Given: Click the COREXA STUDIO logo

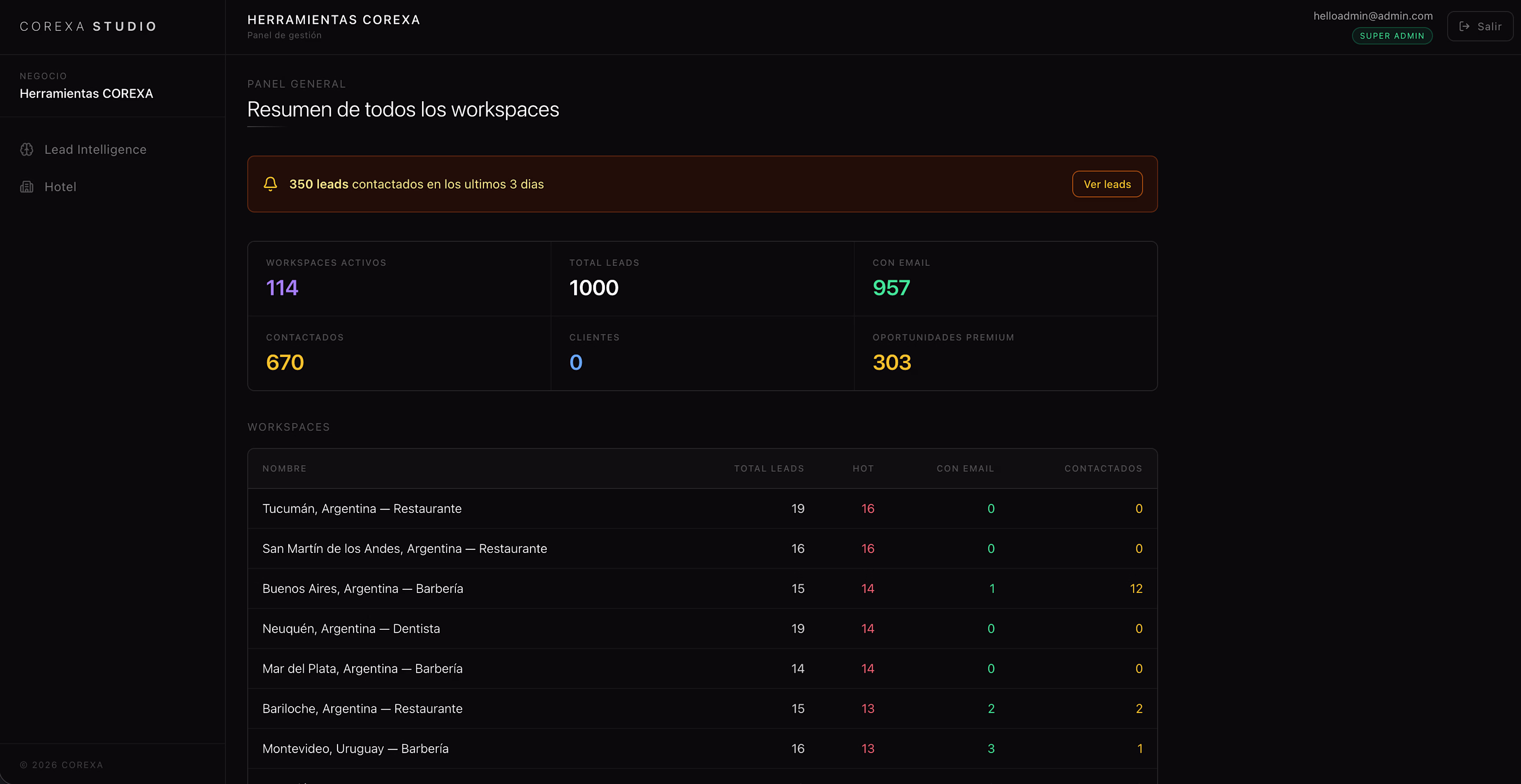Looking at the screenshot, I should [x=89, y=26].
